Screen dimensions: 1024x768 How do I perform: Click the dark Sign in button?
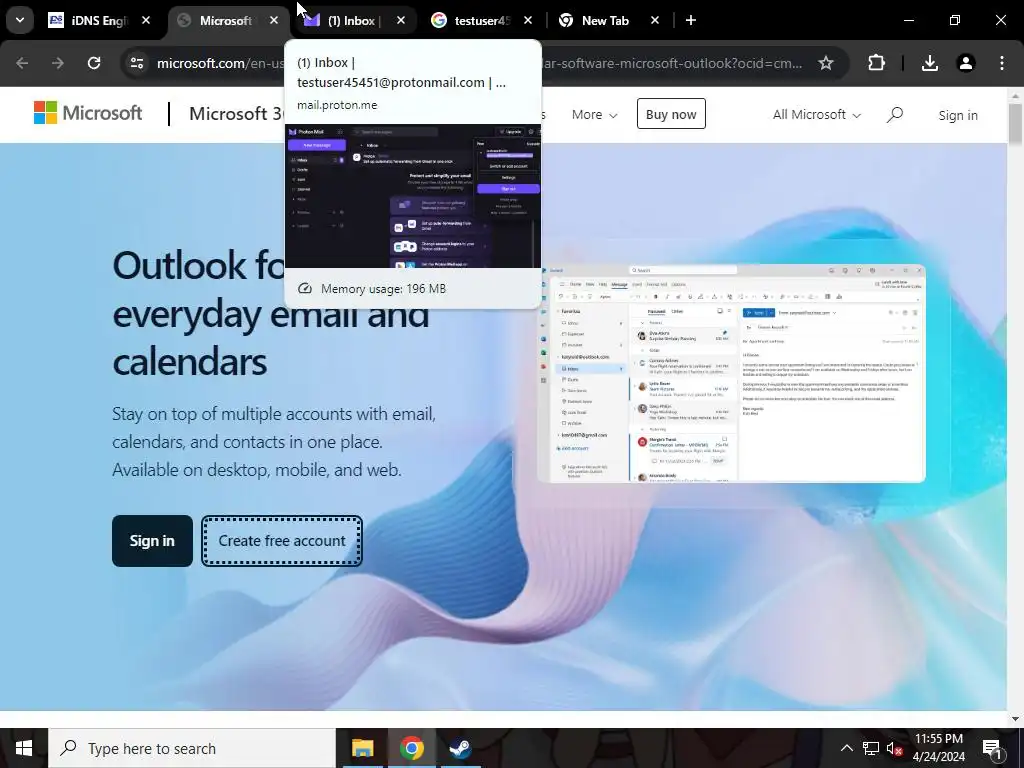coord(152,541)
